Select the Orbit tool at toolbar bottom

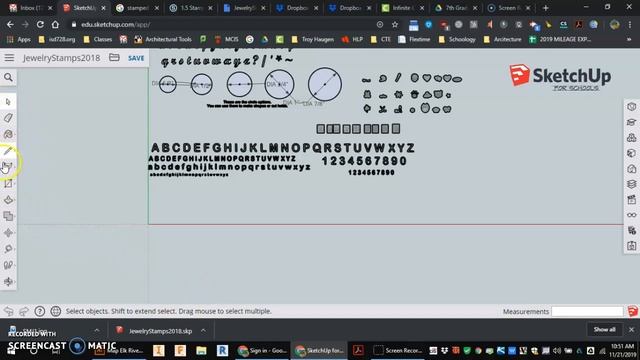tap(8, 282)
